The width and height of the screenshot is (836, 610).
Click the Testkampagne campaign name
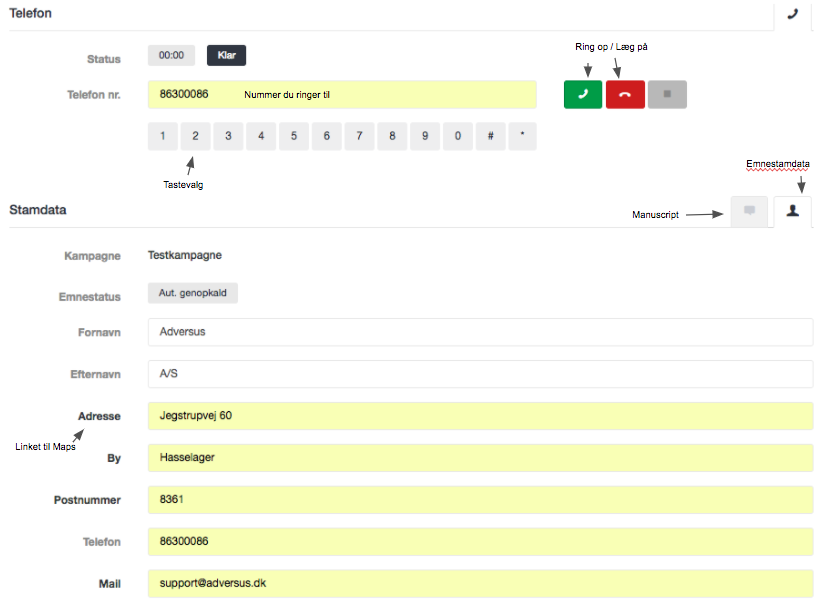tap(184, 255)
